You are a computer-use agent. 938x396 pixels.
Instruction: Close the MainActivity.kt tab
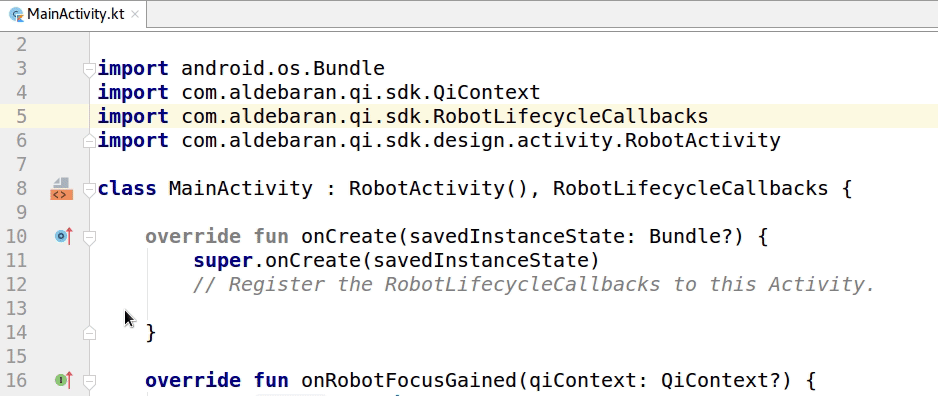point(135,14)
